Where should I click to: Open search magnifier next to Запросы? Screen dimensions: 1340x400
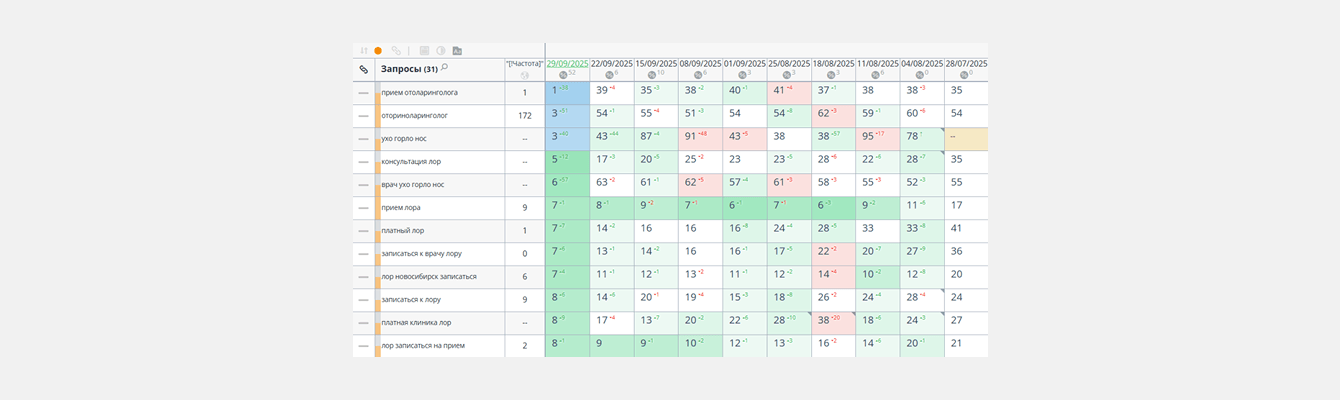[444, 67]
